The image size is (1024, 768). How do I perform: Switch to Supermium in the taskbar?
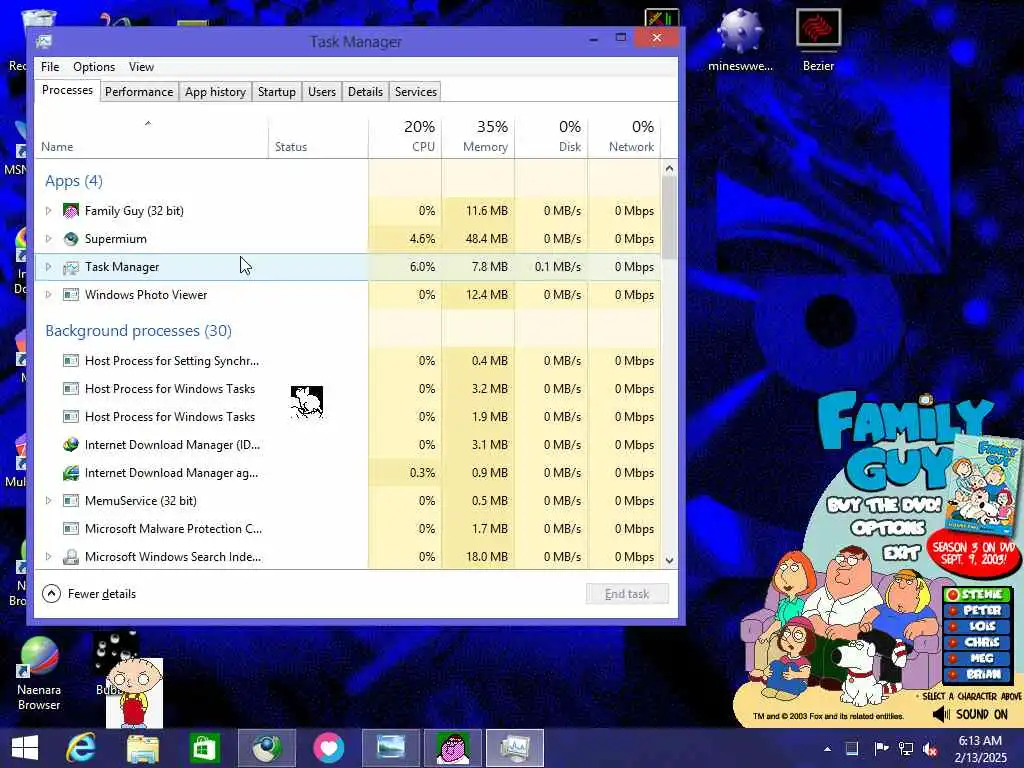(266, 748)
